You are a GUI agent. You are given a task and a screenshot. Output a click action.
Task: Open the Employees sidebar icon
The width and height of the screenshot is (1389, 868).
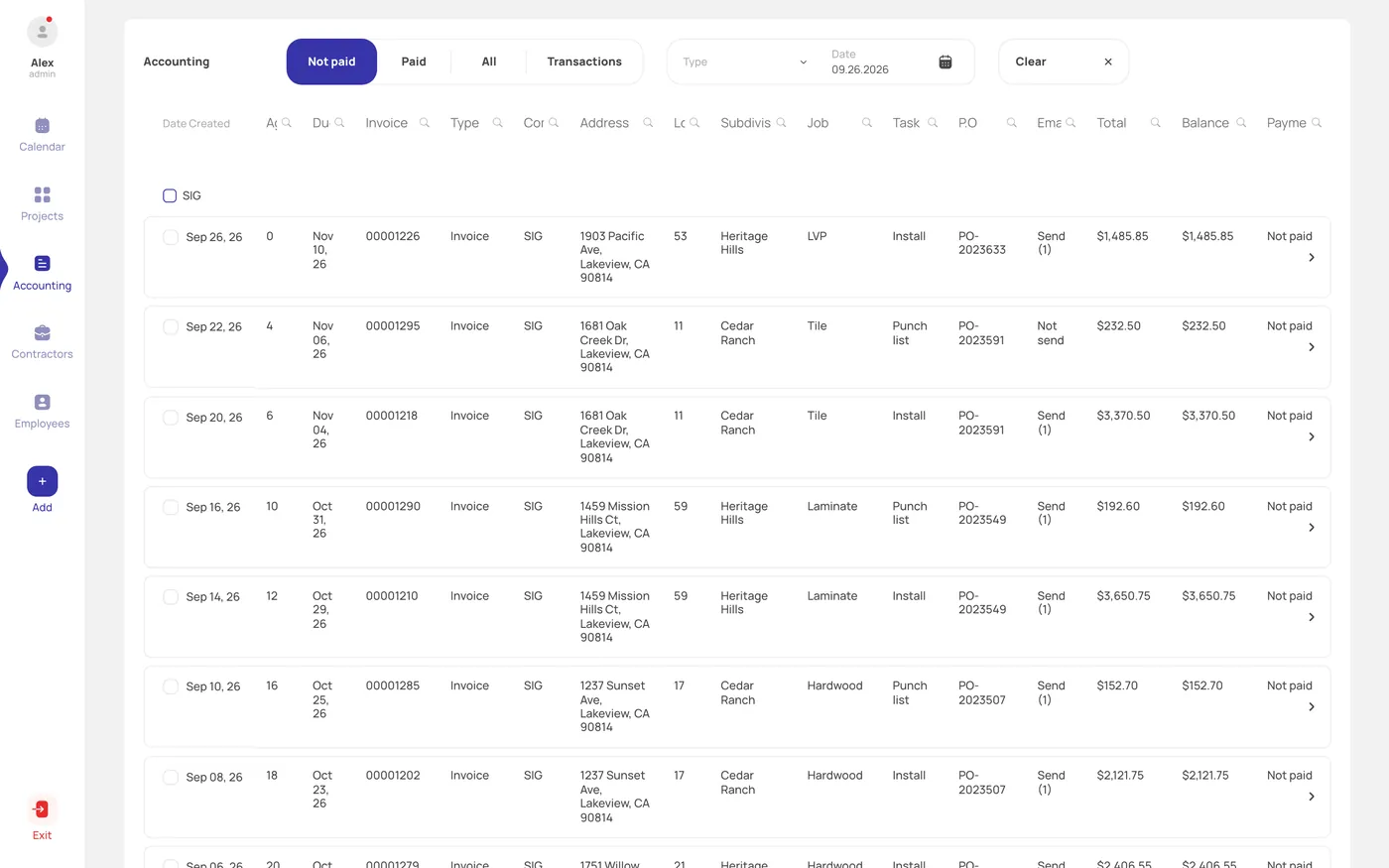point(42,402)
